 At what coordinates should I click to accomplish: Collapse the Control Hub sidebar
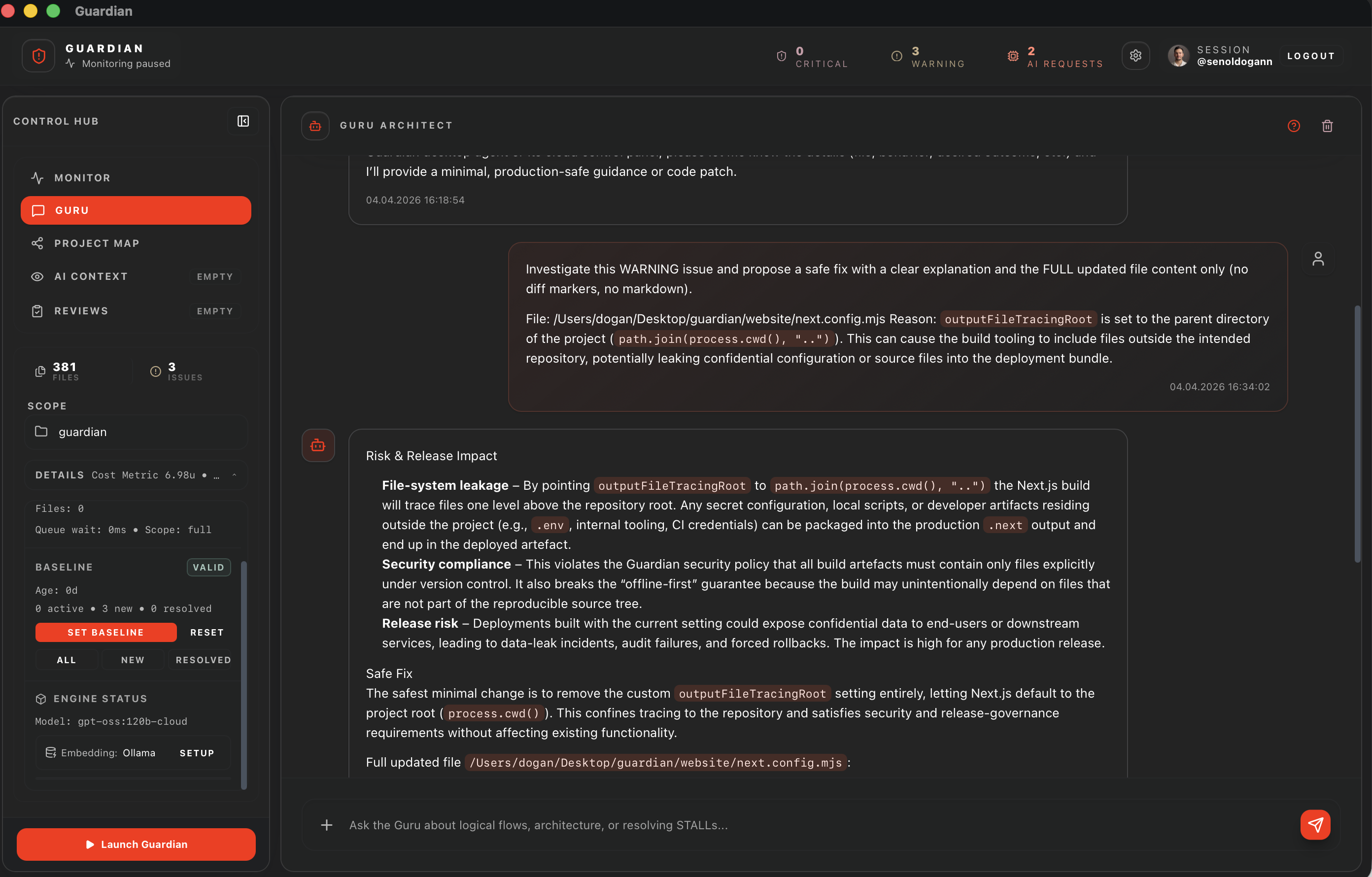click(x=243, y=121)
